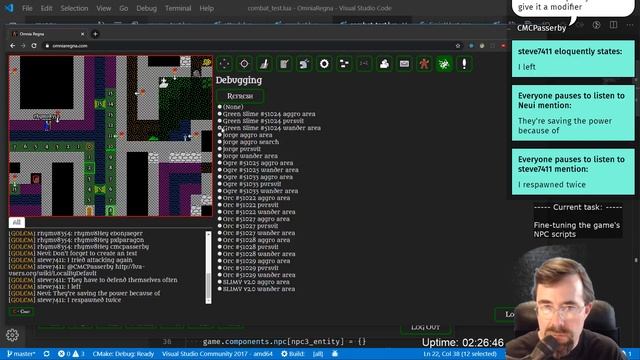Open the skills icon third in toolbar
The height and width of the screenshot is (360, 640).
pyautogui.click(x=264, y=64)
